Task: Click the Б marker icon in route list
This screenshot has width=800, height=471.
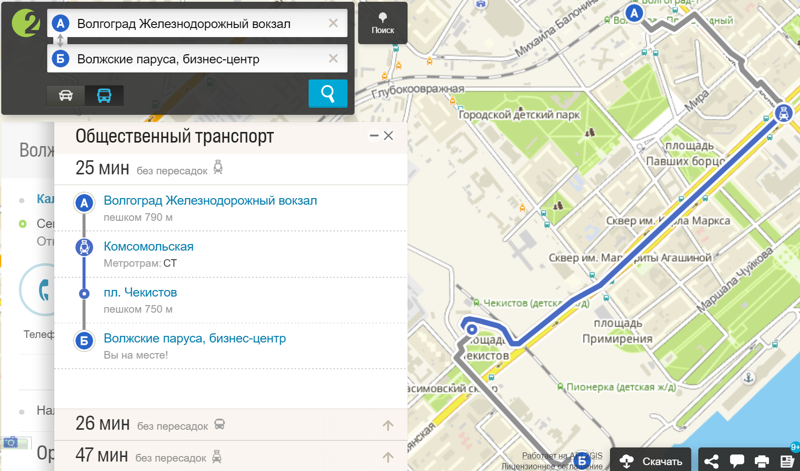Action: 84,340
